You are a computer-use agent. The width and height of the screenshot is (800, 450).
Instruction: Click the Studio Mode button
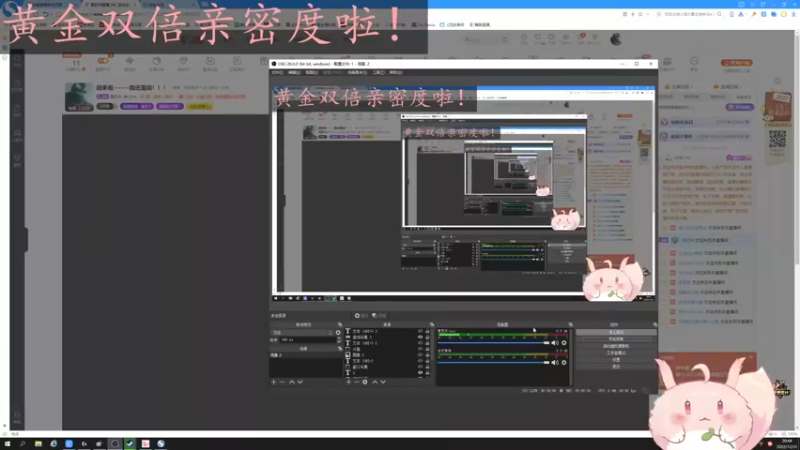coord(616,353)
